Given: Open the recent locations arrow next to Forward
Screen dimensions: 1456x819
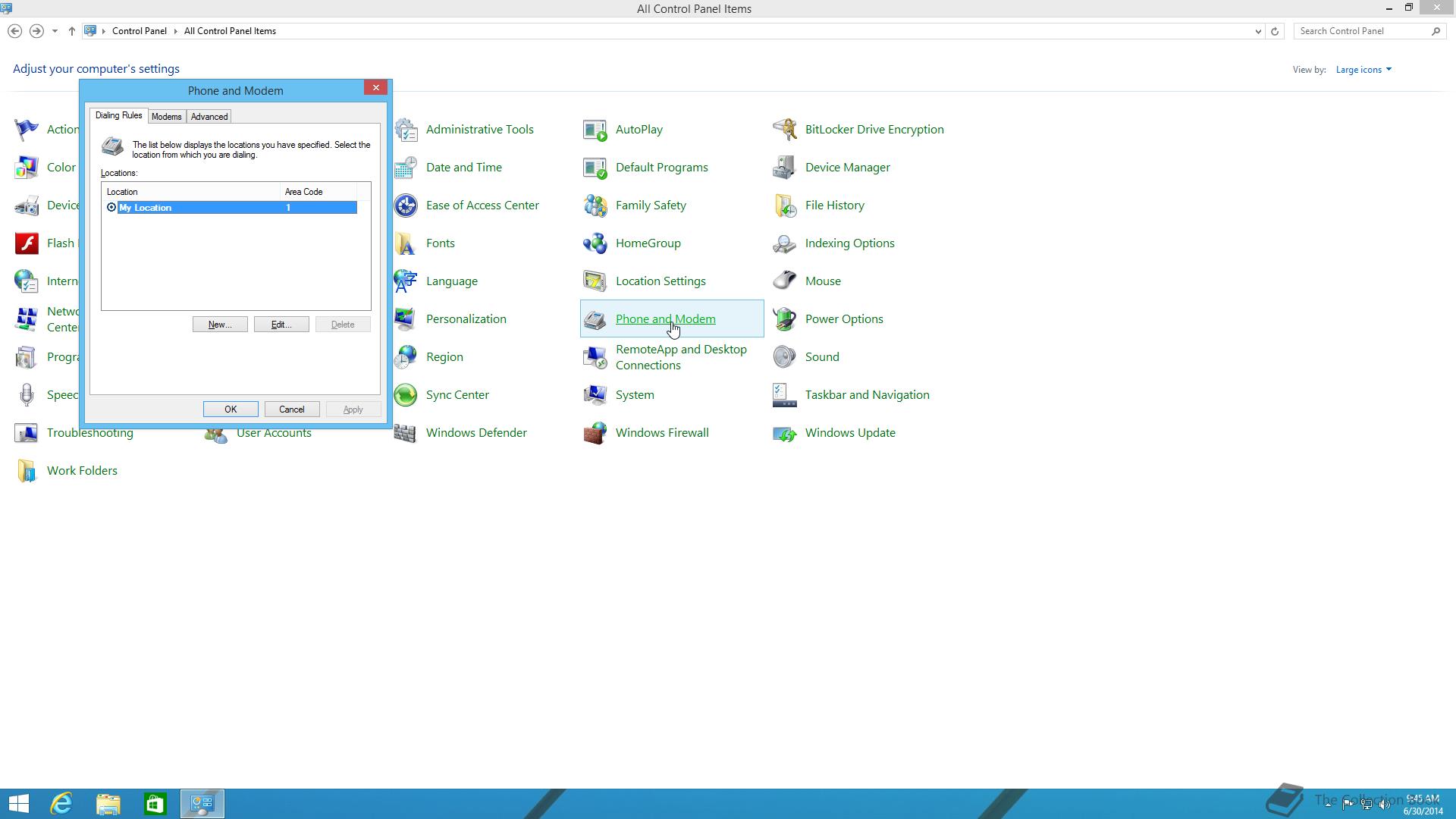Looking at the screenshot, I should (55, 31).
